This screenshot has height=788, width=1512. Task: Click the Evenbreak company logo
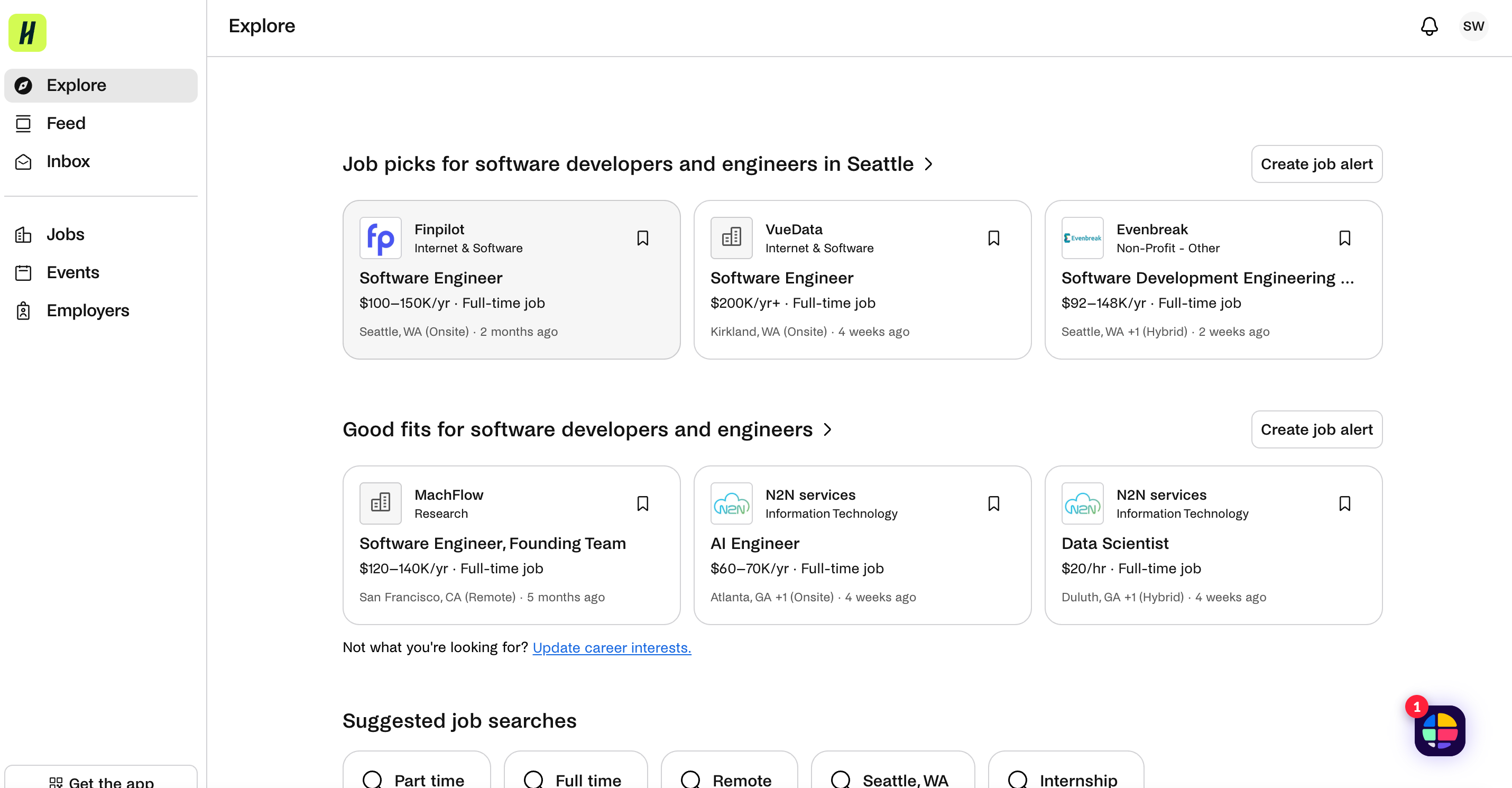(1082, 238)
